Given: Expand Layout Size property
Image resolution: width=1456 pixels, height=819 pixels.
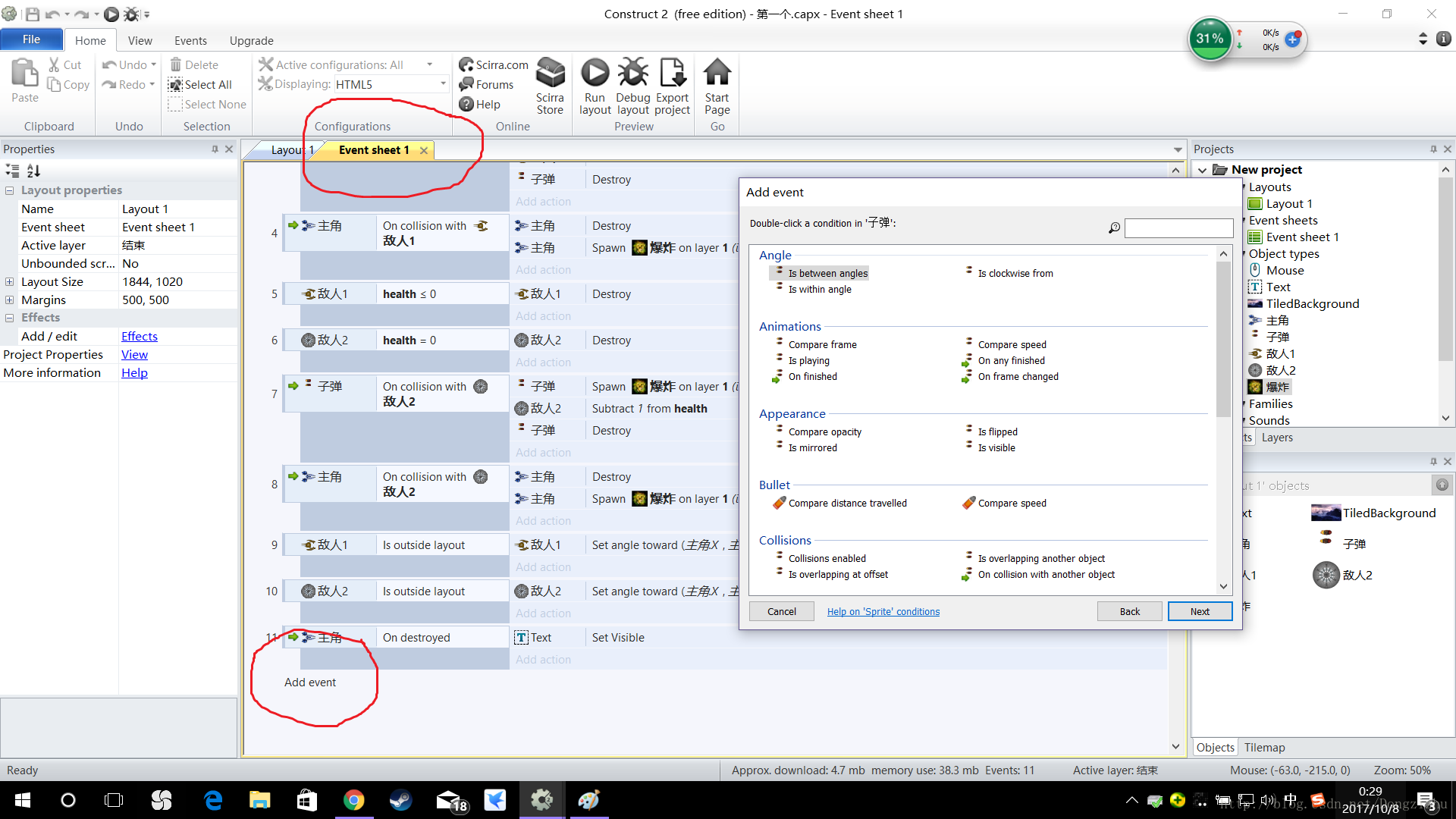Looking at the screenshot, I should click(9, 281).
